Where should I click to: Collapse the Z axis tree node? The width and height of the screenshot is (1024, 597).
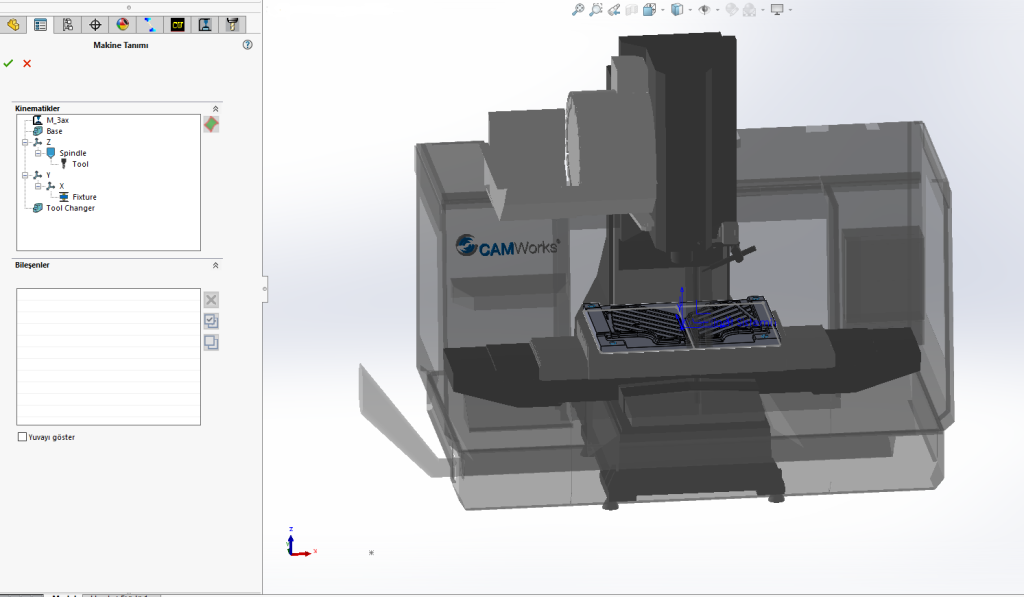tap(24, 143)
